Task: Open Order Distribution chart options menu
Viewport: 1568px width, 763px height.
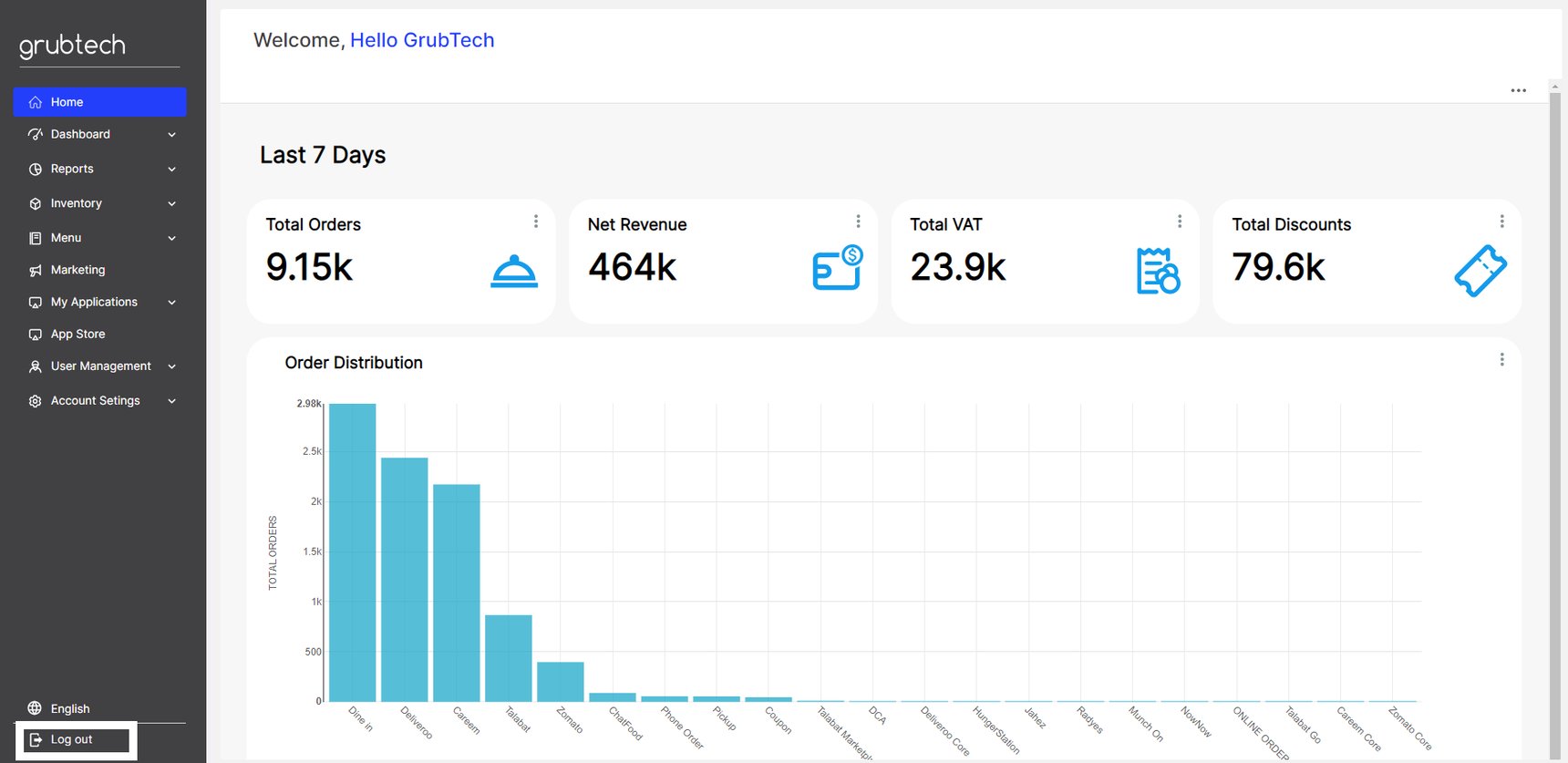Action: [x=1501, y=360]
